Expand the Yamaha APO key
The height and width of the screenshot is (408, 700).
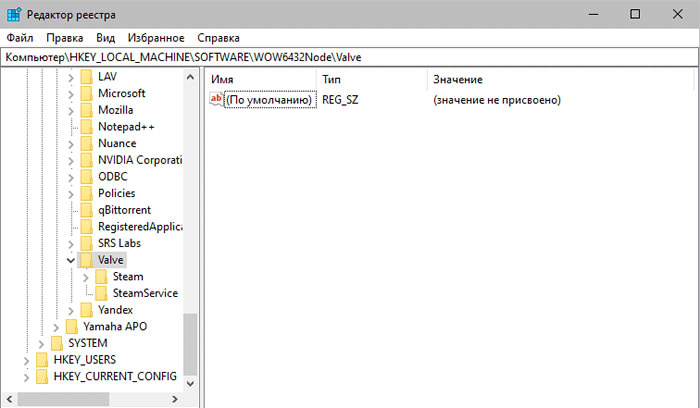pyautogui.click(x=56, y=328)
